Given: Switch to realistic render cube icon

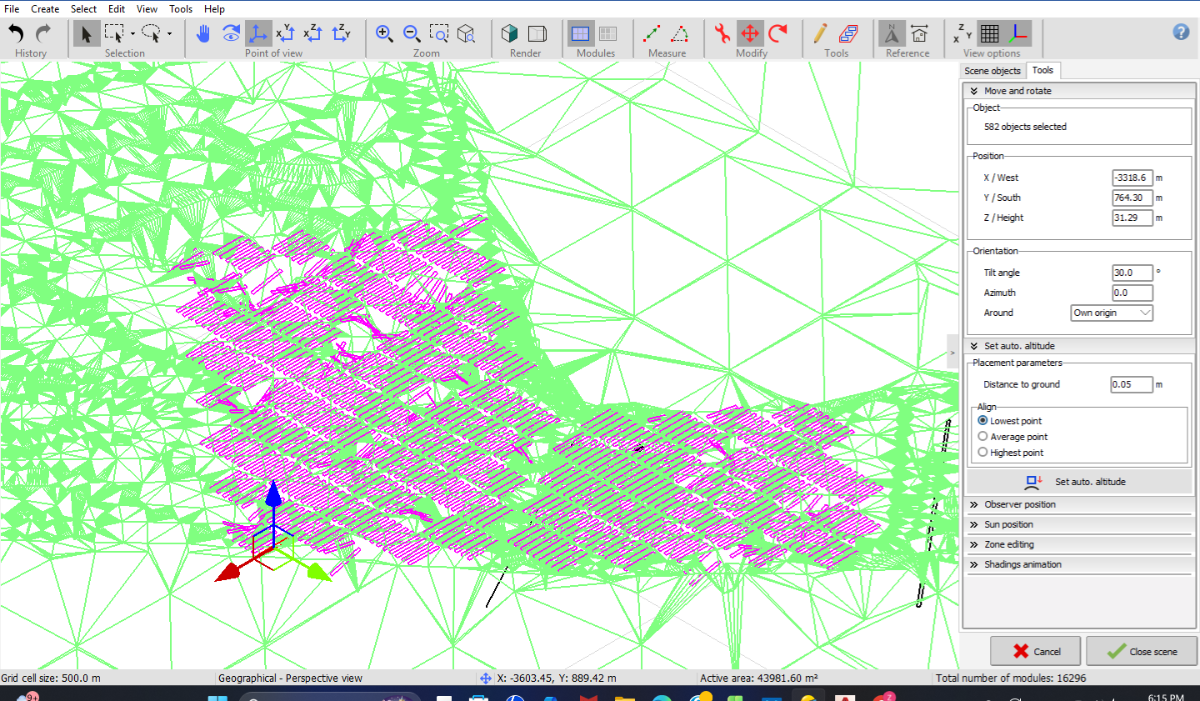Looking at the screenshot, I should click(510, 33).
